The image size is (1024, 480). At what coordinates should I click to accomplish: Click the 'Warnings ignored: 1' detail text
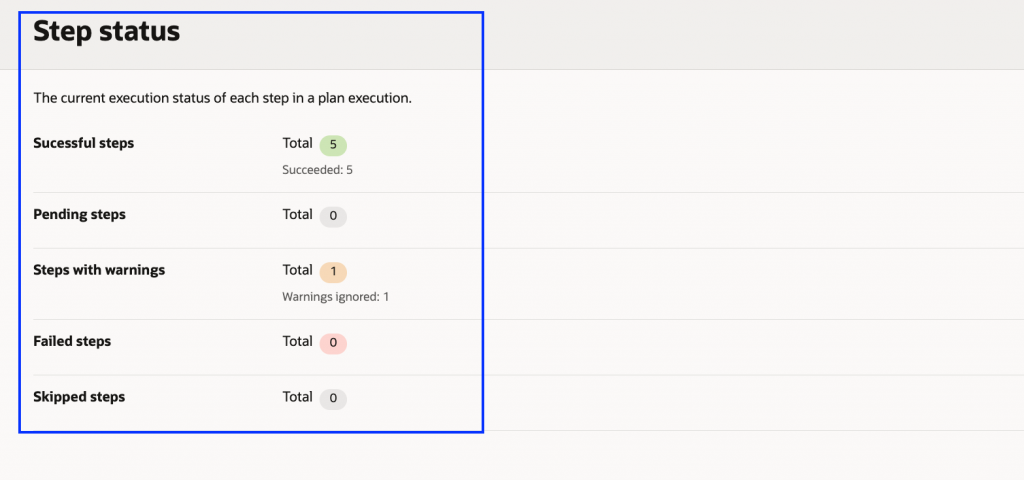[x=335, y=297]
